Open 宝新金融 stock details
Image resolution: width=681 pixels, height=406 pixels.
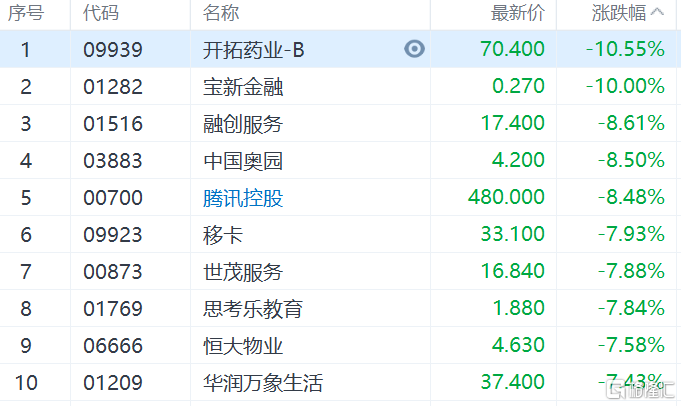243,87
